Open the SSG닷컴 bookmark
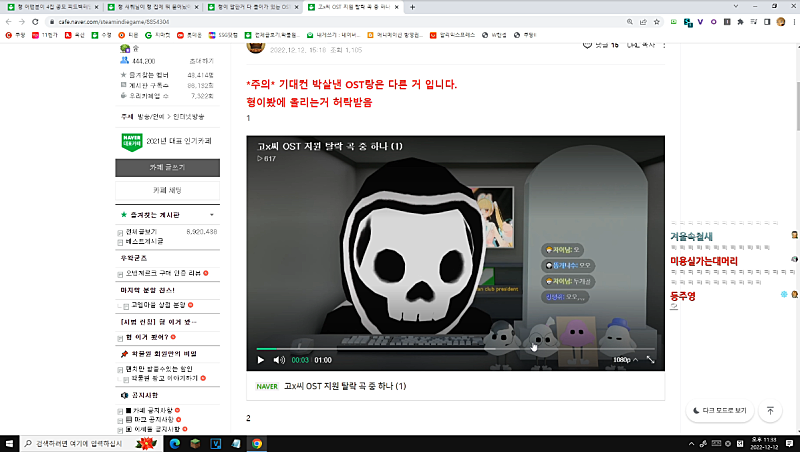800x452 pixels. pyautogui.click(x=223, y=35)
